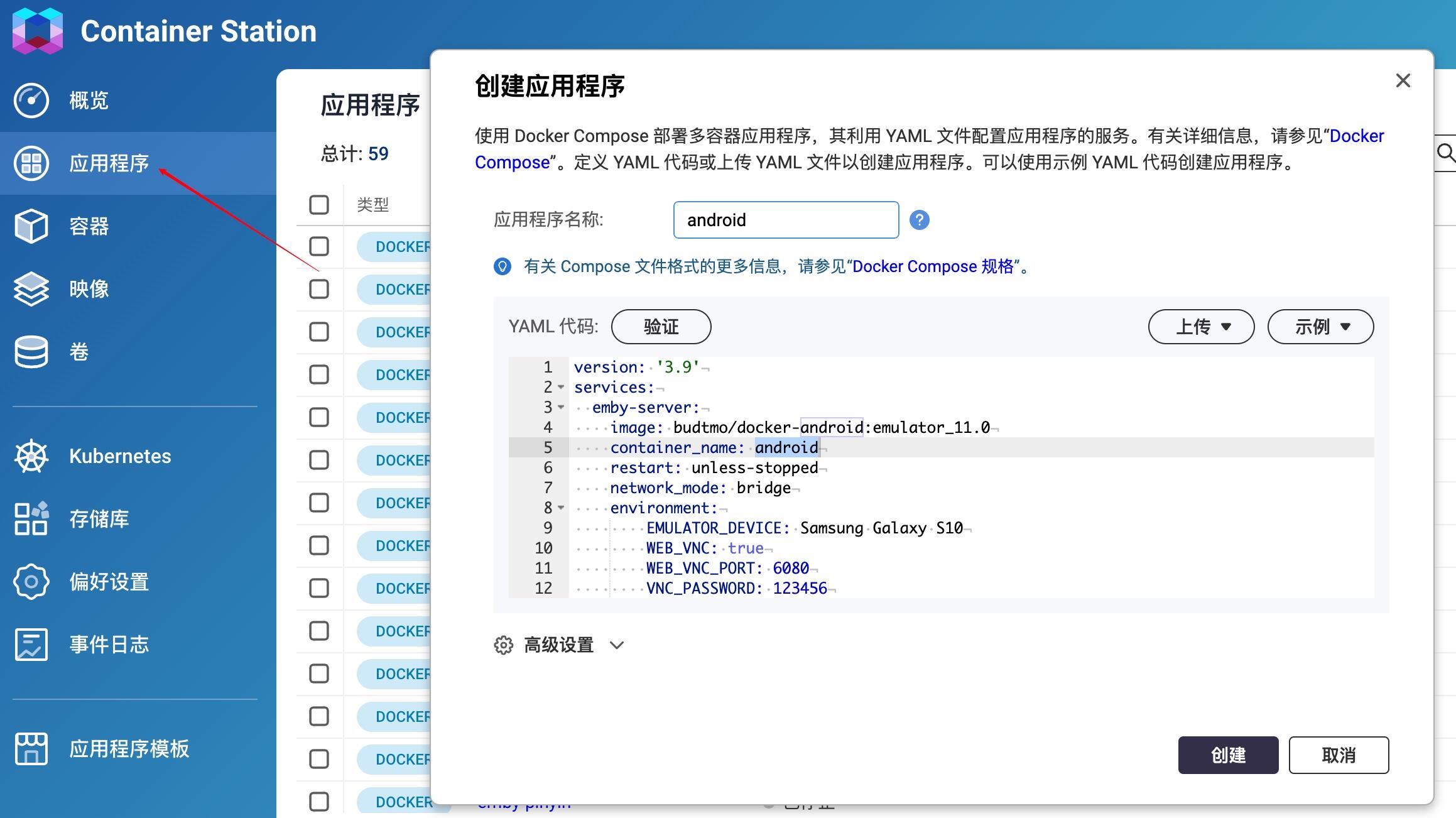Check the select-all checkbox in table header

pyautogui.click(x=319, y=204)
